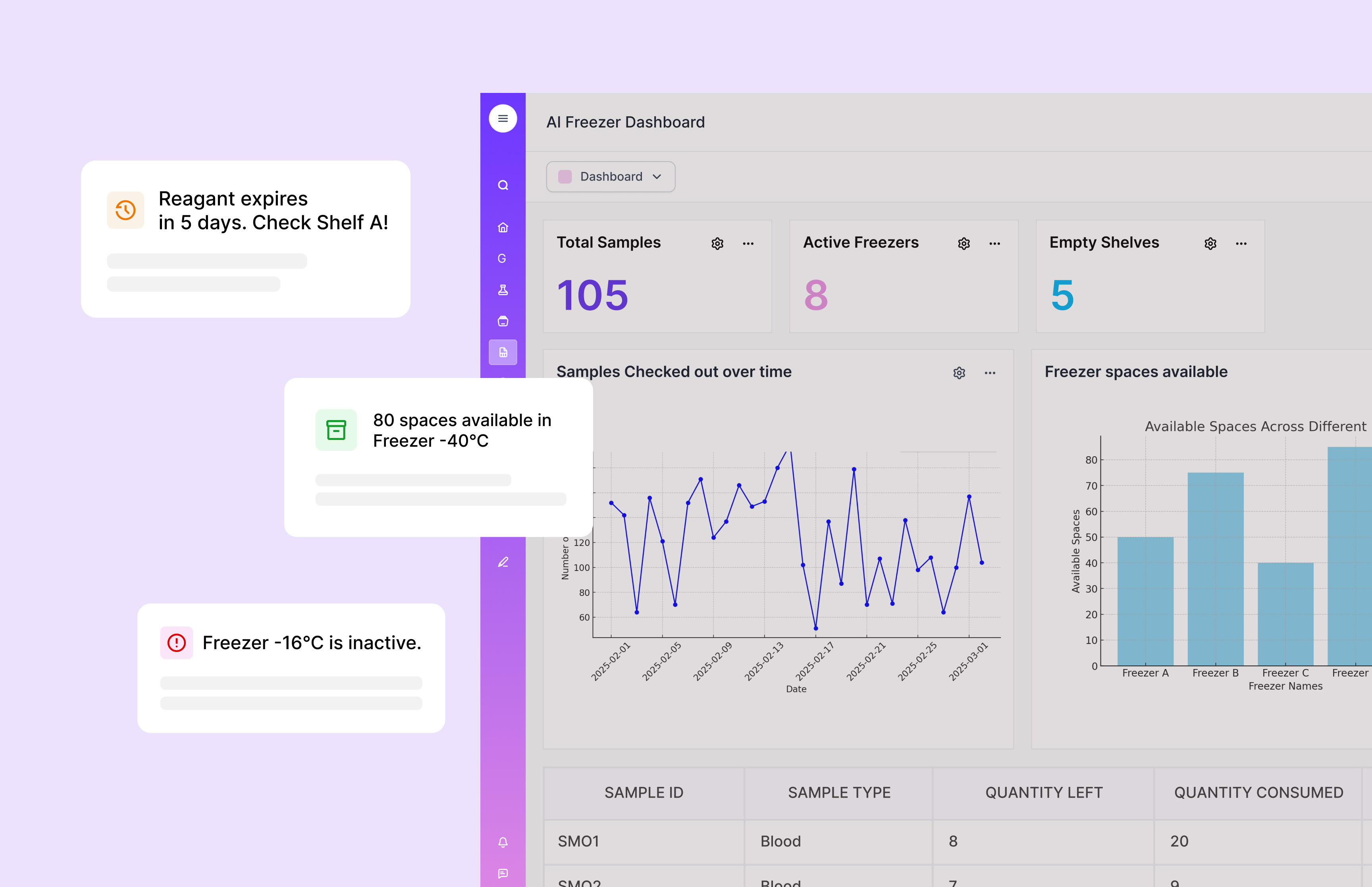Click the pen edit icon in the sidebar

point(503,561)
